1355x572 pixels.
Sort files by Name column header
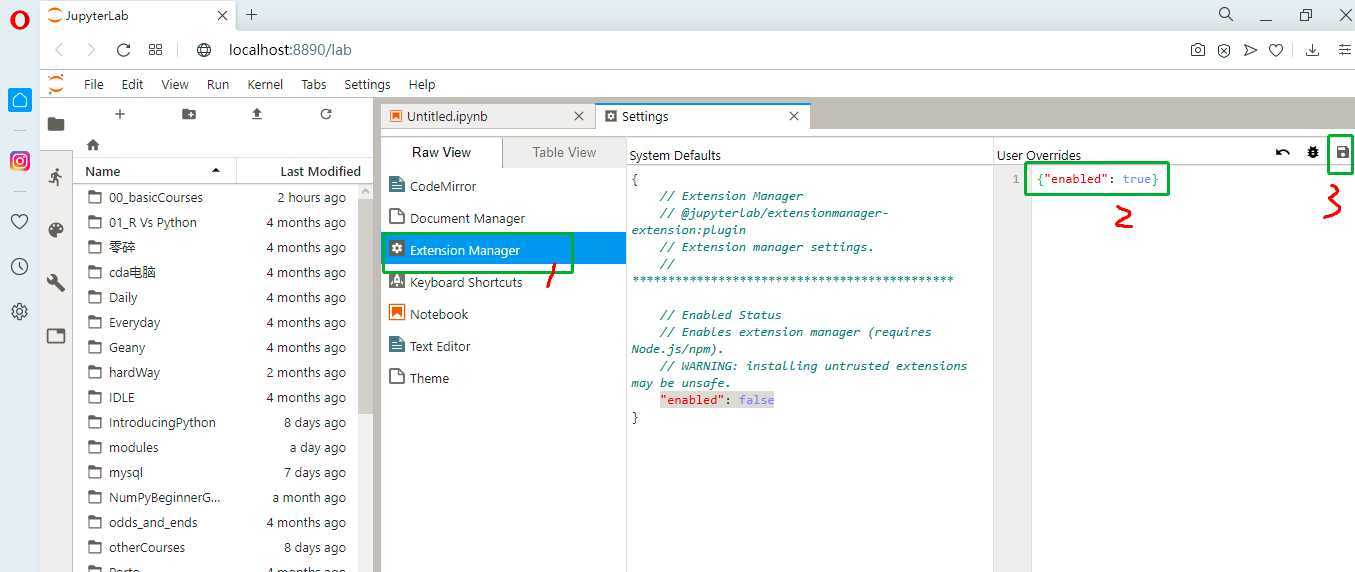point(154,171)
